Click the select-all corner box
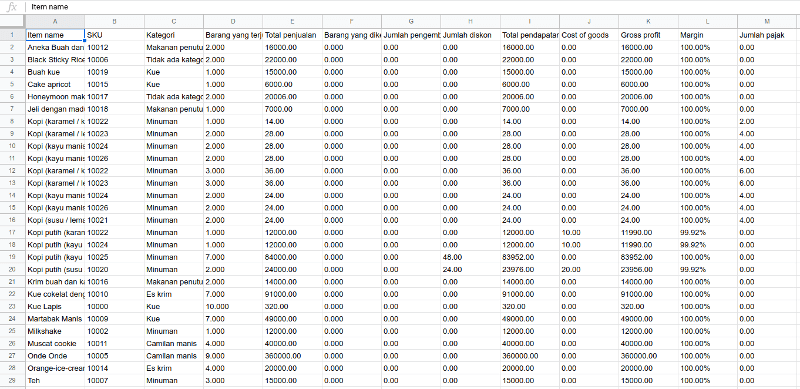The height and width of the screenshot is (389, 800). click(x=12, y=21)
